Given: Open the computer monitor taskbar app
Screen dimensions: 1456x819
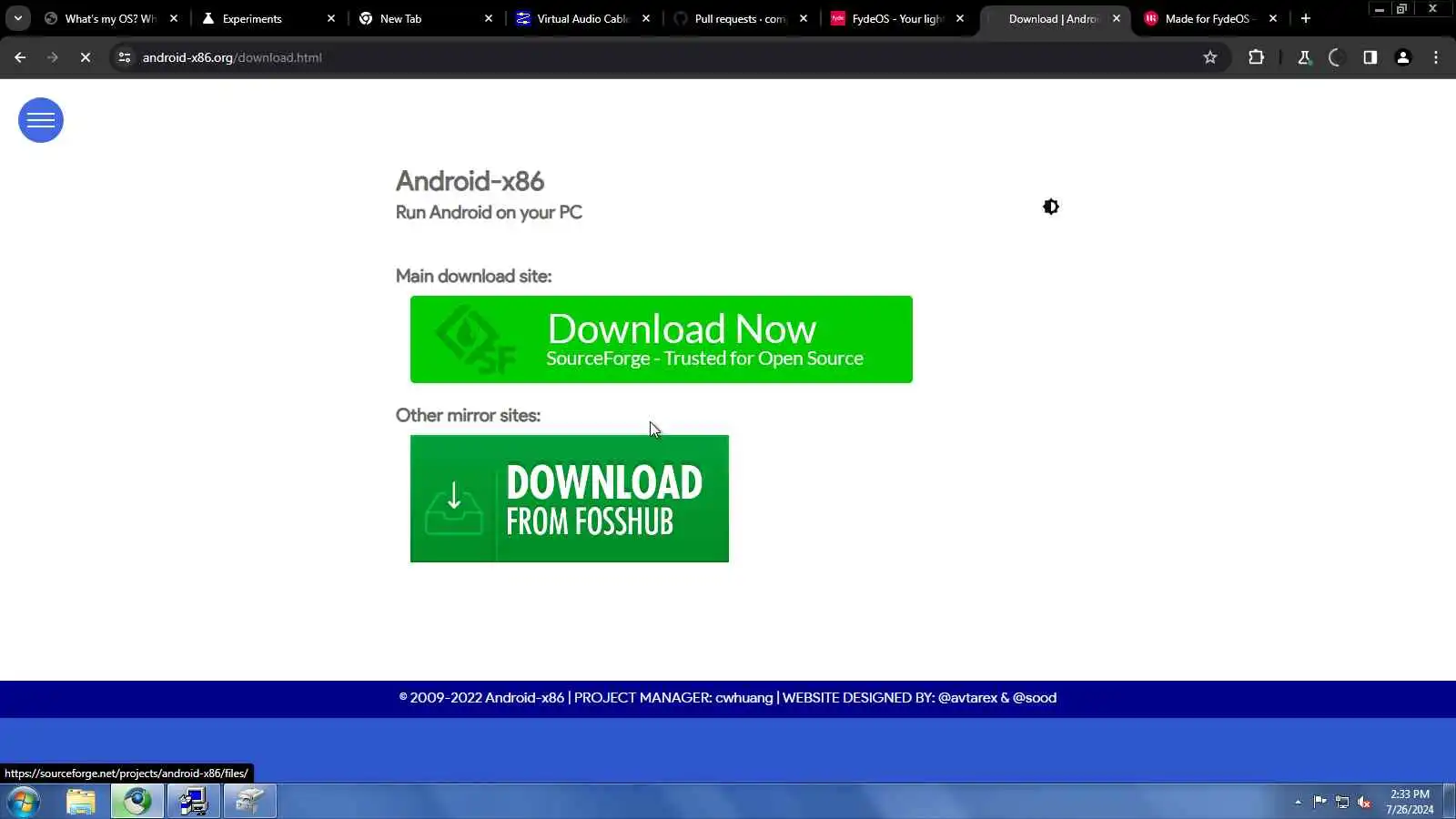Looking at the screenshot, I should point(194,802).
